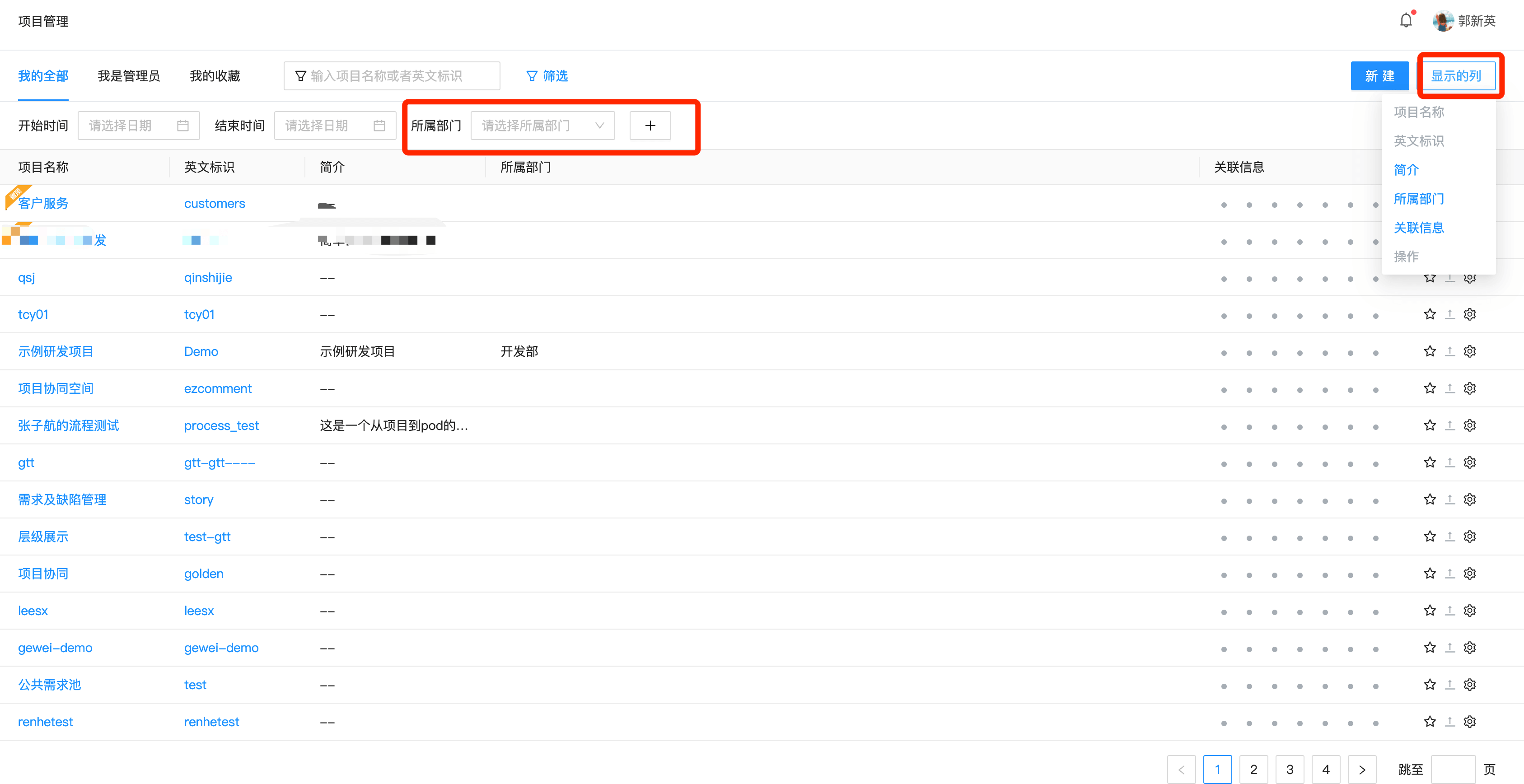This screenshot has width=1524, height=784.
Task: Open the qsj project link
Action: 27,277
